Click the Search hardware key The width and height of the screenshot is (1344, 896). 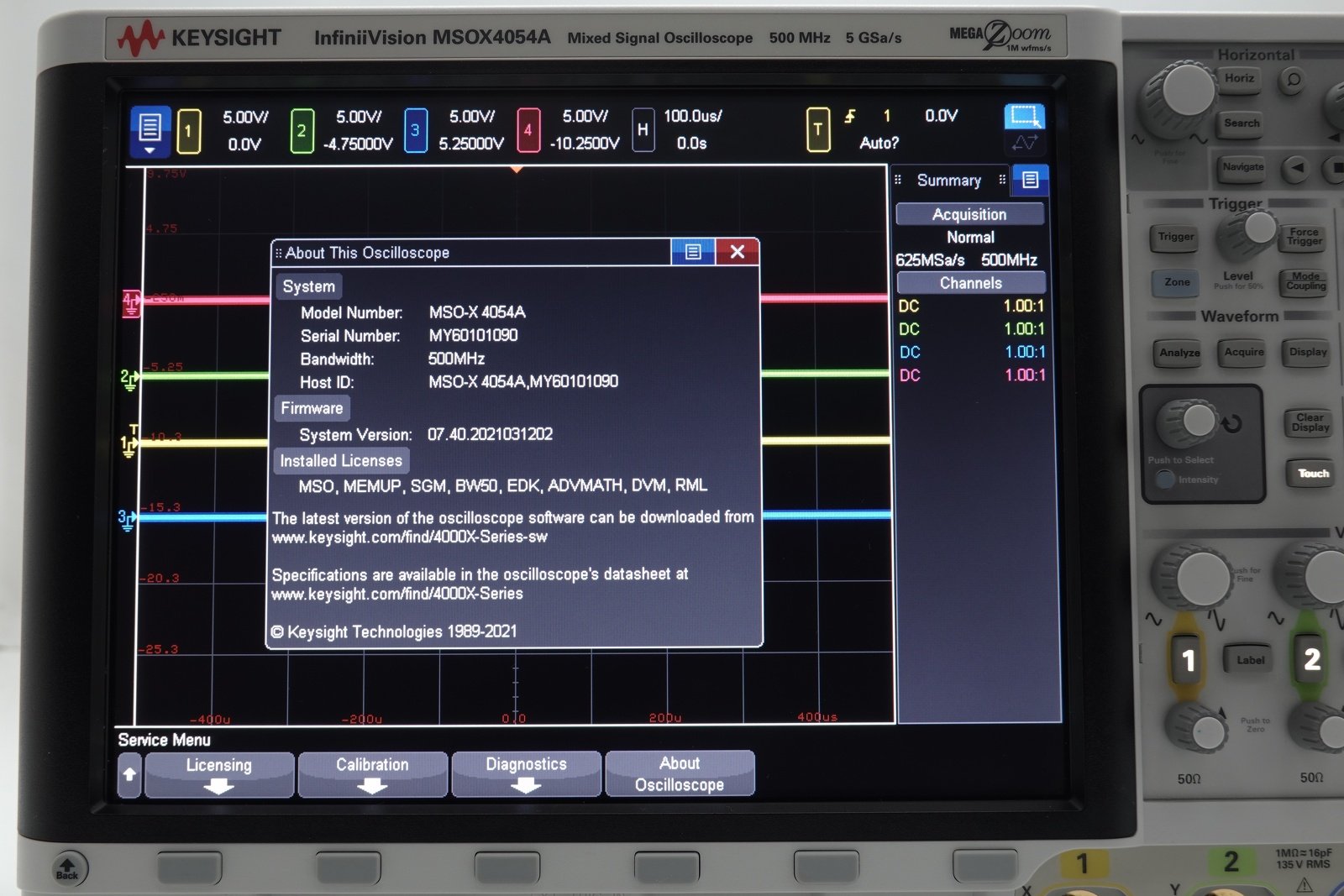point(1242,123)
